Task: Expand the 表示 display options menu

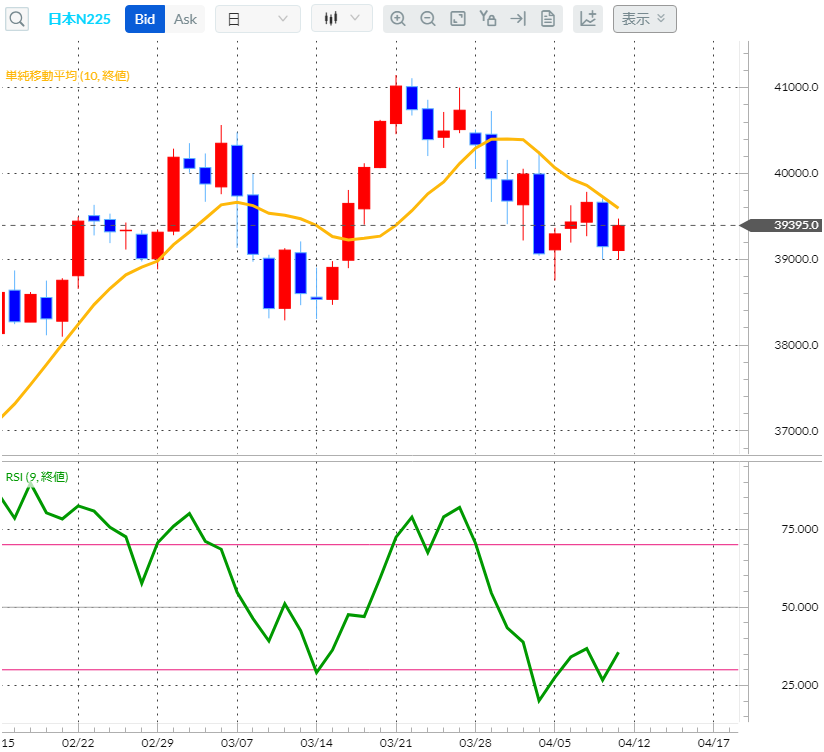Action: 644,18
